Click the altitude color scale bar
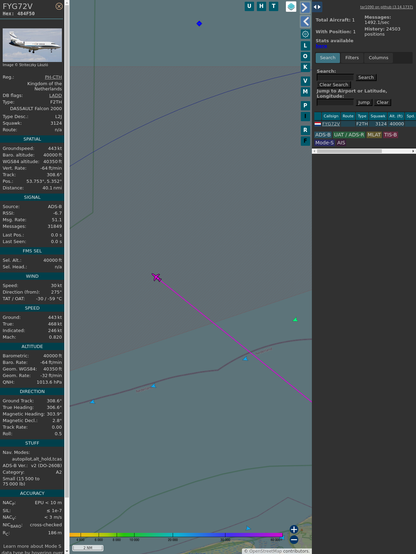 176,535
